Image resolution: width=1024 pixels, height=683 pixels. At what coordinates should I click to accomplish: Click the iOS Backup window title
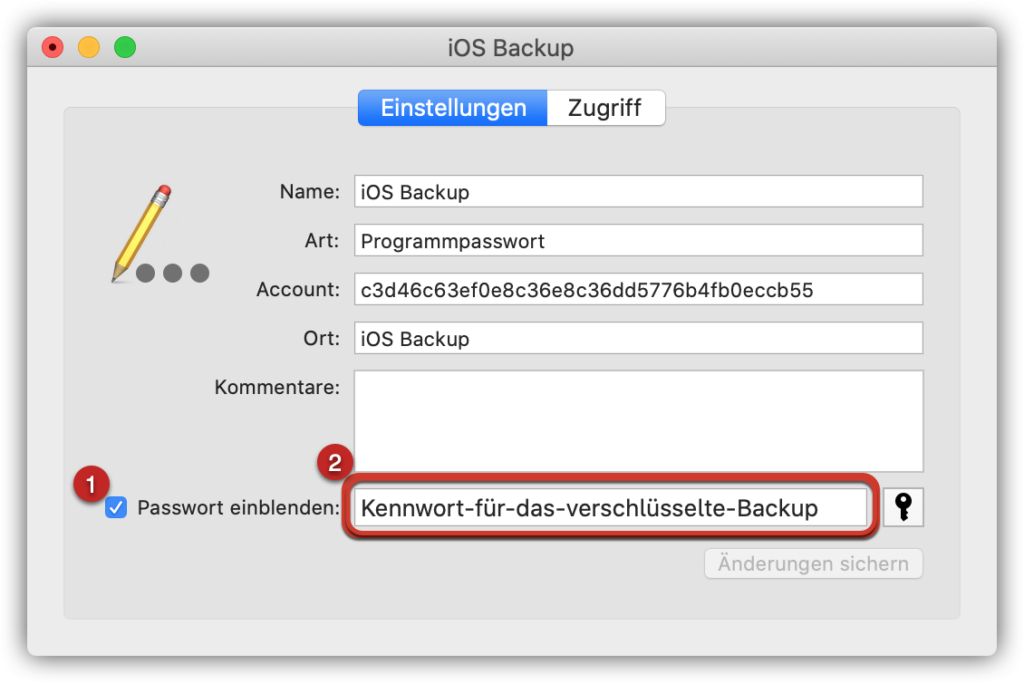(511, 48)
